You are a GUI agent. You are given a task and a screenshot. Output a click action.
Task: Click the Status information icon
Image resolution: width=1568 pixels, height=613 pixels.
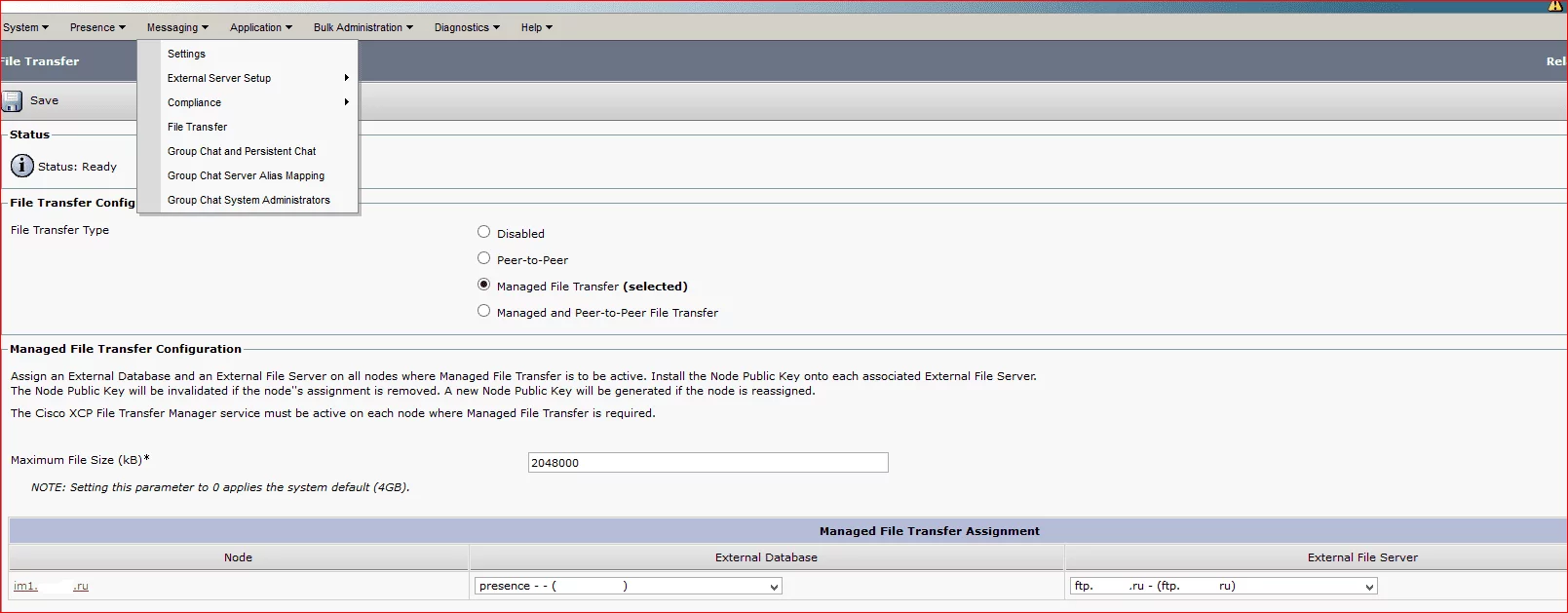(x=21, y=167)
